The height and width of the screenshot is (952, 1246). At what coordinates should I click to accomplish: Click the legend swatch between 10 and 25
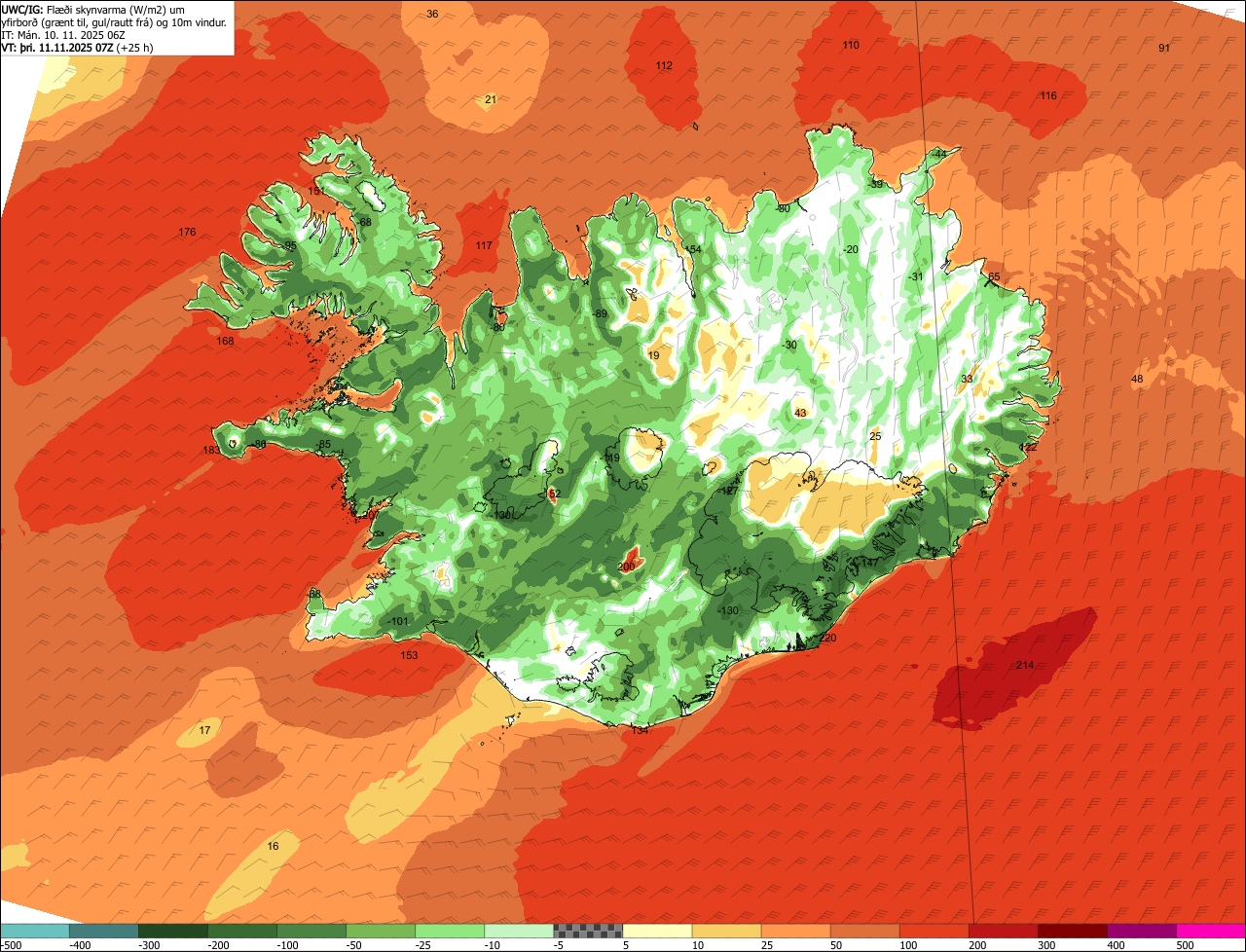pyautogui.click(x=726, y=931)
